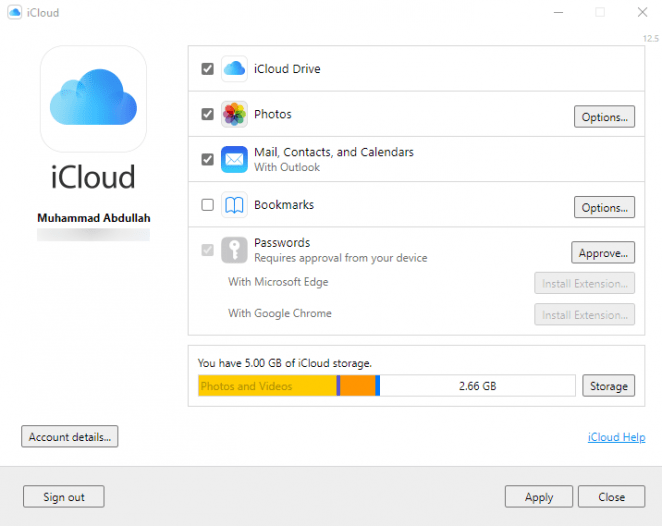Click the Passwords key icon
662x526 pixels.
click(234, 250)
